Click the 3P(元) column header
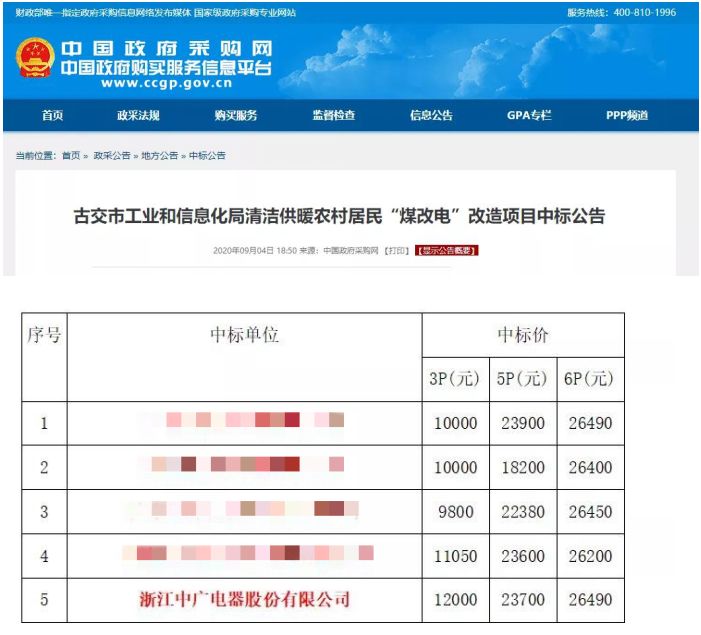 (456, 379)
